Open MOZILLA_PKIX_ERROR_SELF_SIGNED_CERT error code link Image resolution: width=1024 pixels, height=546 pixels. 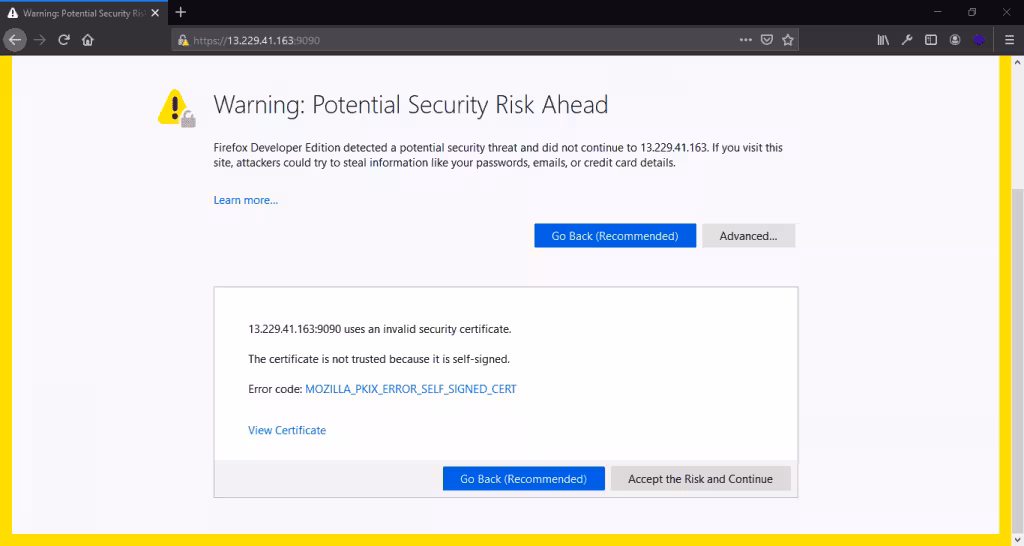pos(411,389)
